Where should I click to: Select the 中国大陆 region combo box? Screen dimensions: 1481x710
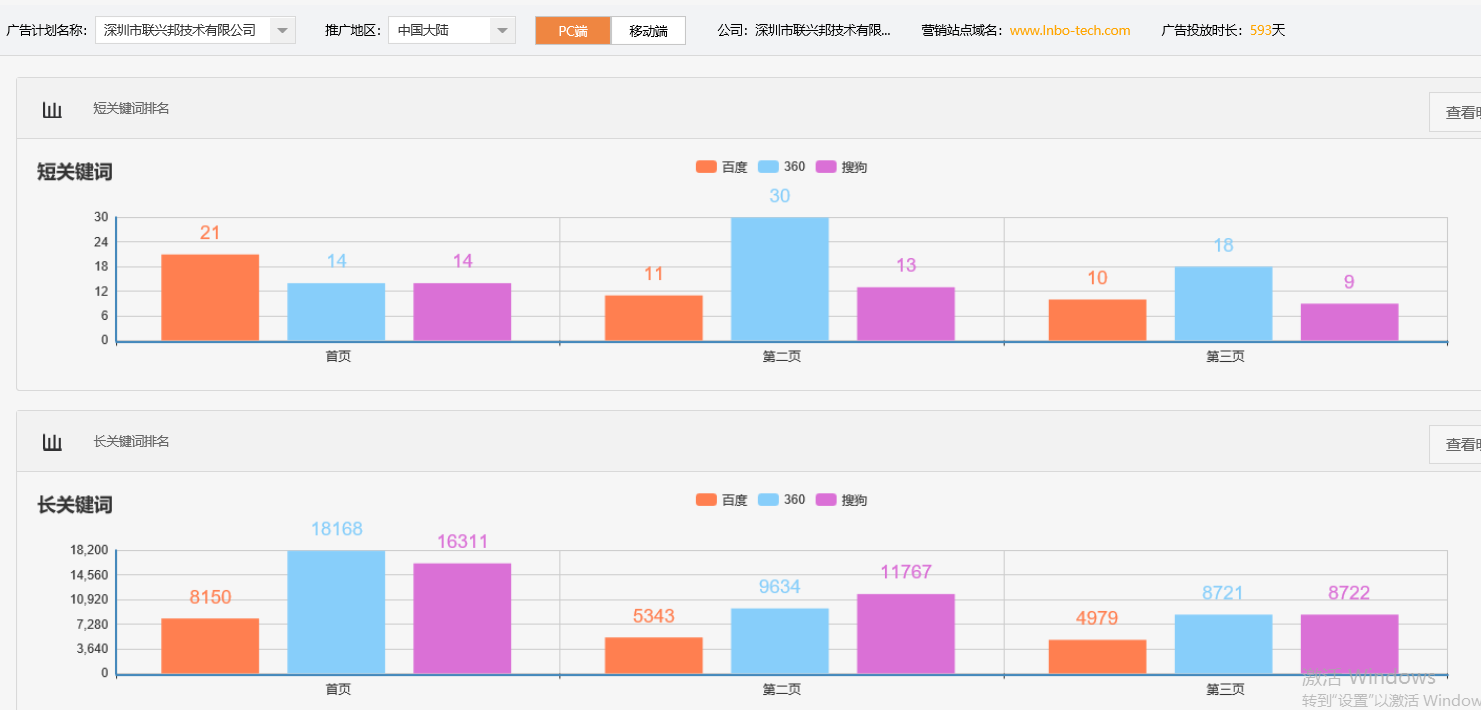(440, 31)
